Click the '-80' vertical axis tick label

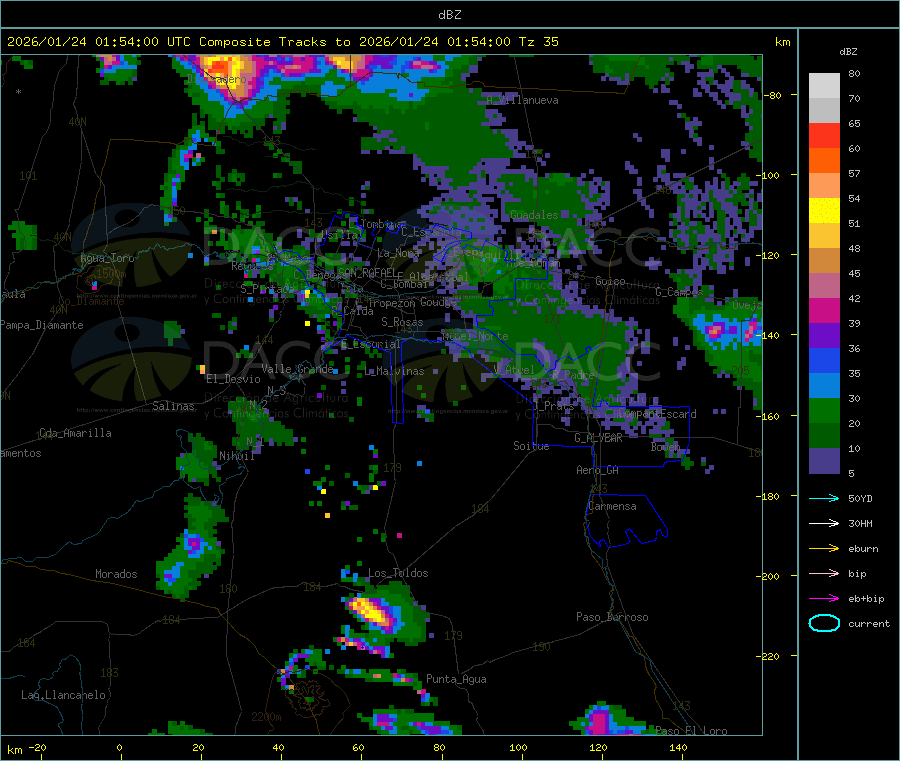point(771,95)
